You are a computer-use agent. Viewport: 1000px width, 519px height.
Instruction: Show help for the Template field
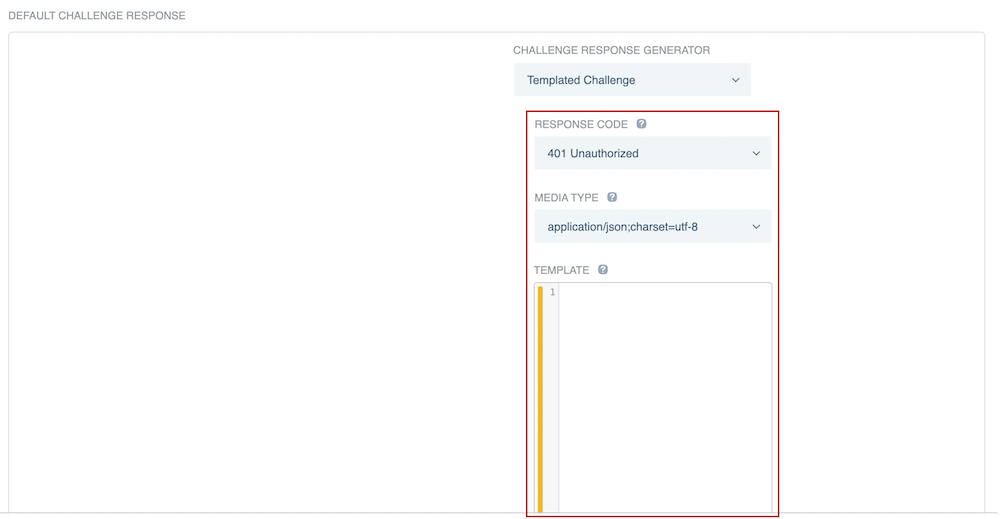coord(603,270)
